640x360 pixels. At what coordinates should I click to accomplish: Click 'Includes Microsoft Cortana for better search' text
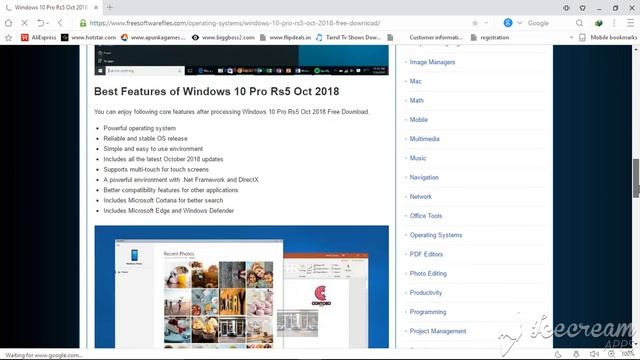tap(163, 200)
